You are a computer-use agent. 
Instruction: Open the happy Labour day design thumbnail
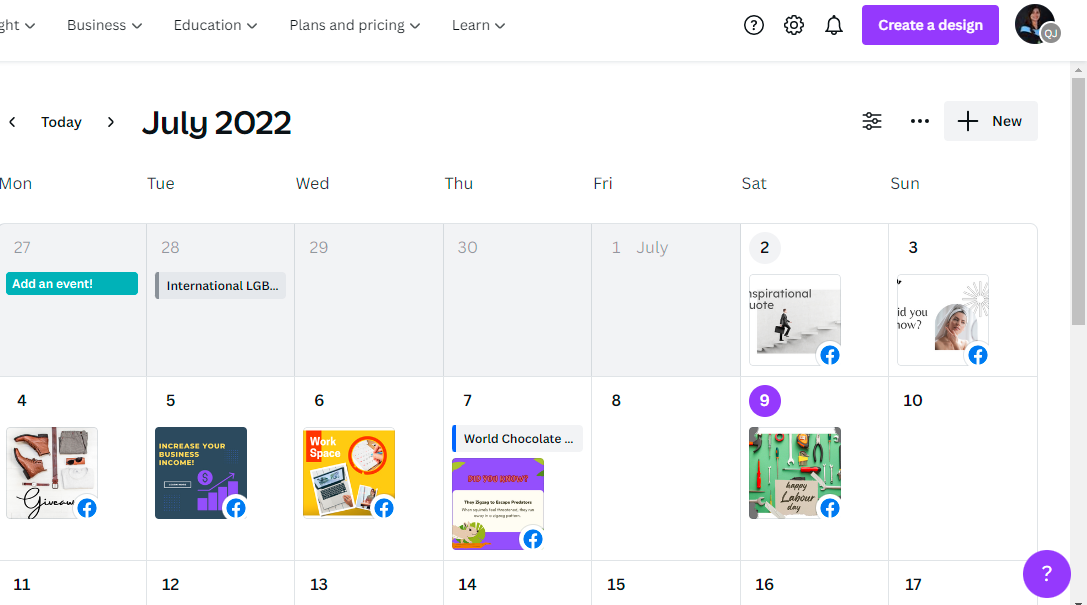click(x=794, y=473)
